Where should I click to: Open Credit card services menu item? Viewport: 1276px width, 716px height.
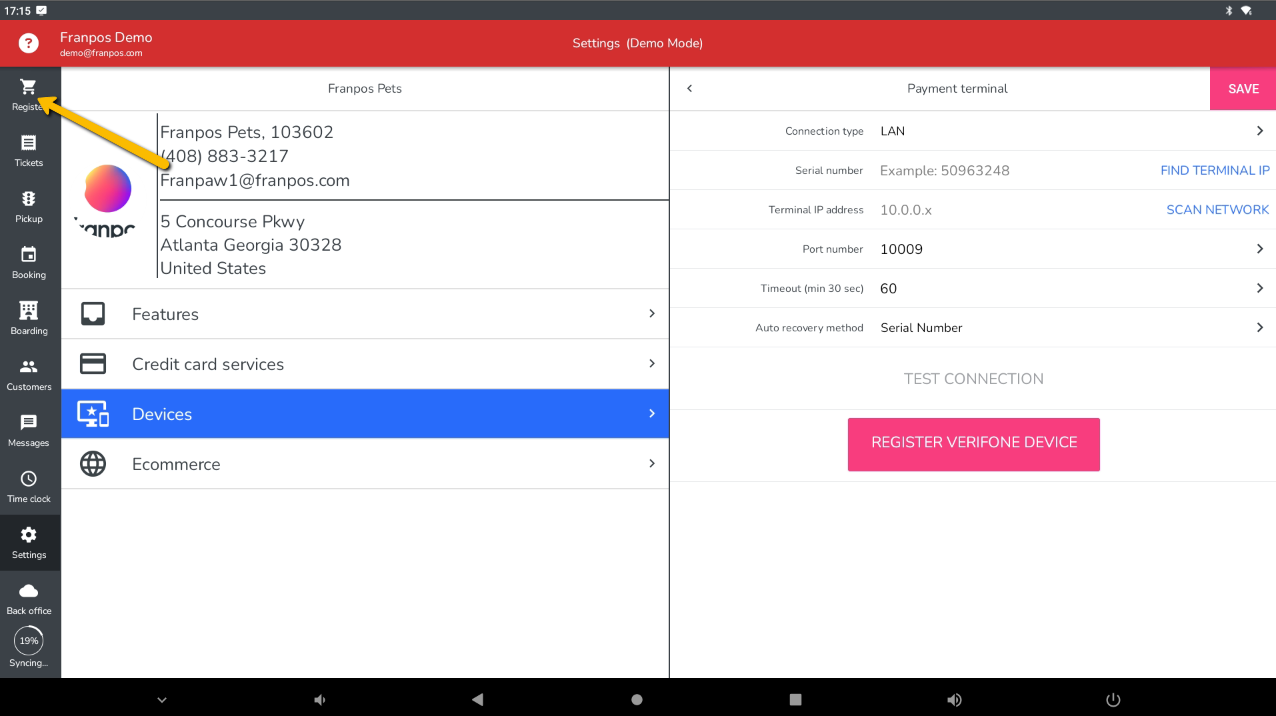[365, 364]
